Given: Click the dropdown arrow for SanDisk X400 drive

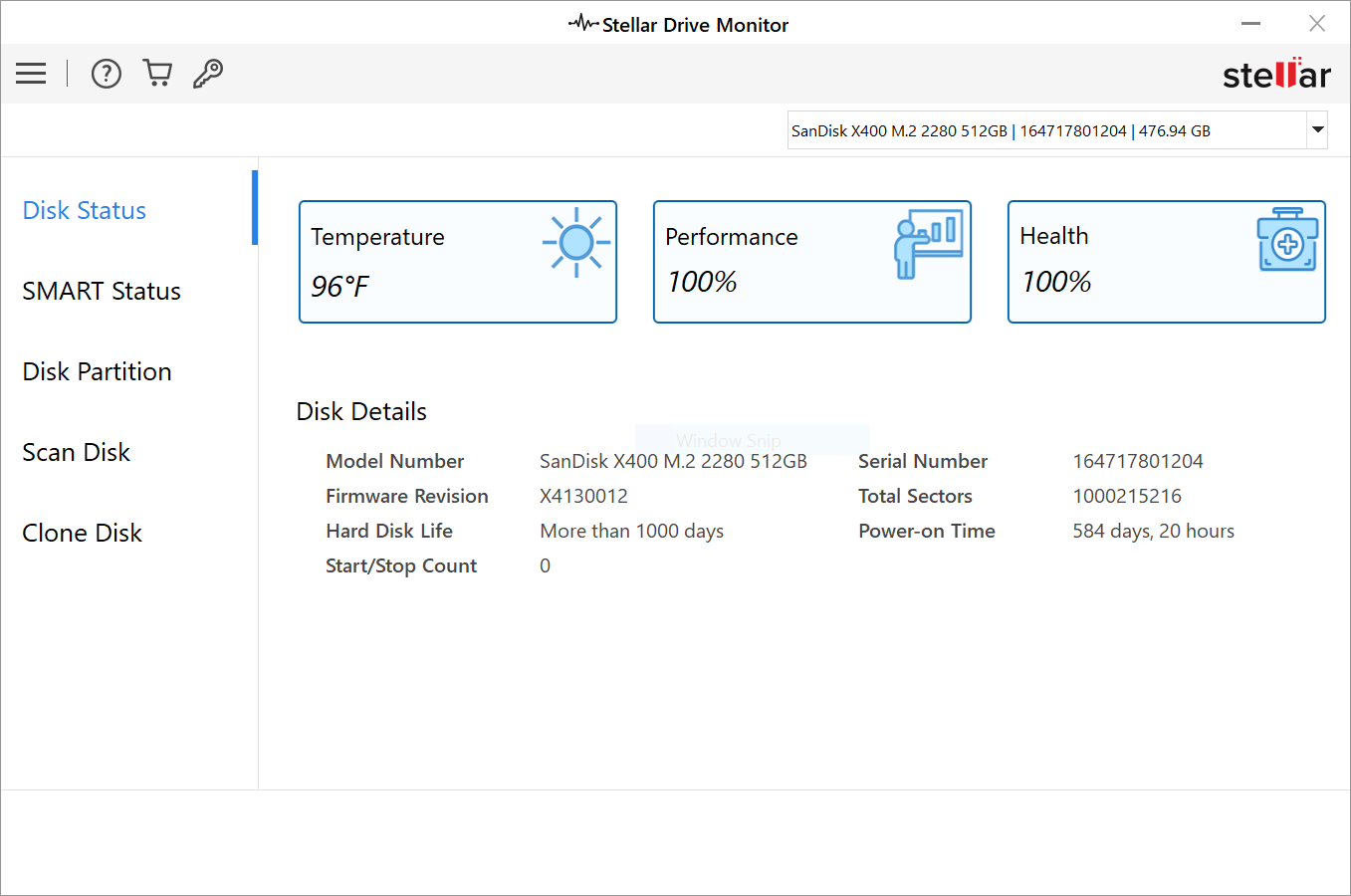Looking at the screenshot, I should [1317, 130].
